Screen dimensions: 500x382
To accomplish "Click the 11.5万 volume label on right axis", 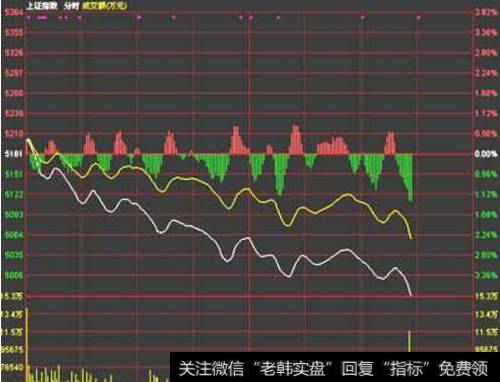I will [x=486, y=332].
